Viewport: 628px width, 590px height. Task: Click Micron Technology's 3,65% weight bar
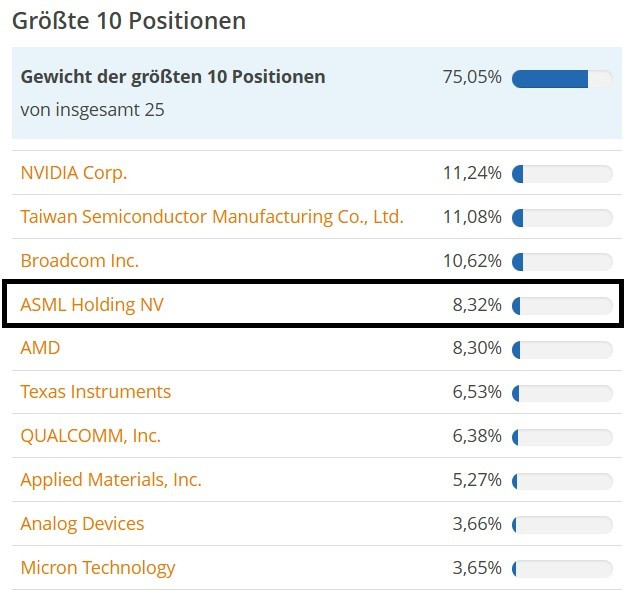(562, 569)
